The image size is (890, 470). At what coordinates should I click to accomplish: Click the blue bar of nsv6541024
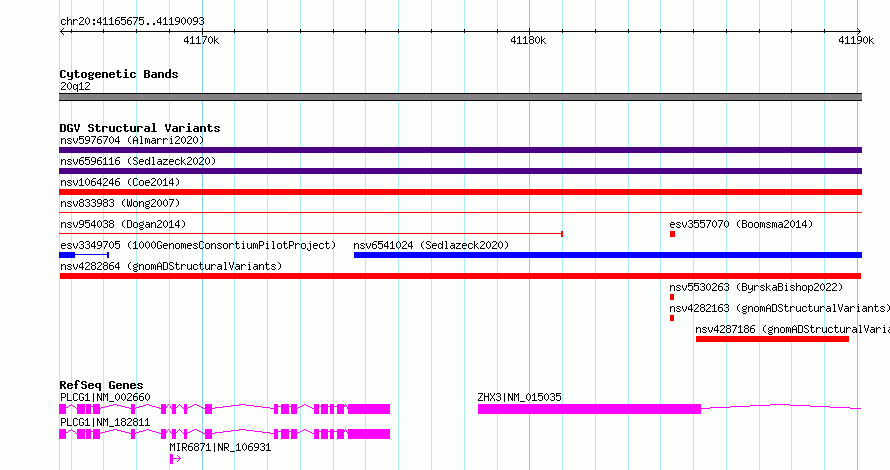pyautogui.click(x=608, y=255)
